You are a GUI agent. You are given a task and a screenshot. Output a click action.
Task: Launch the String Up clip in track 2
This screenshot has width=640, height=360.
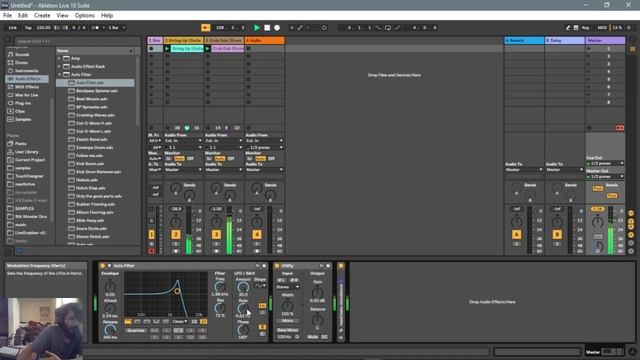(x=167, y=49)
